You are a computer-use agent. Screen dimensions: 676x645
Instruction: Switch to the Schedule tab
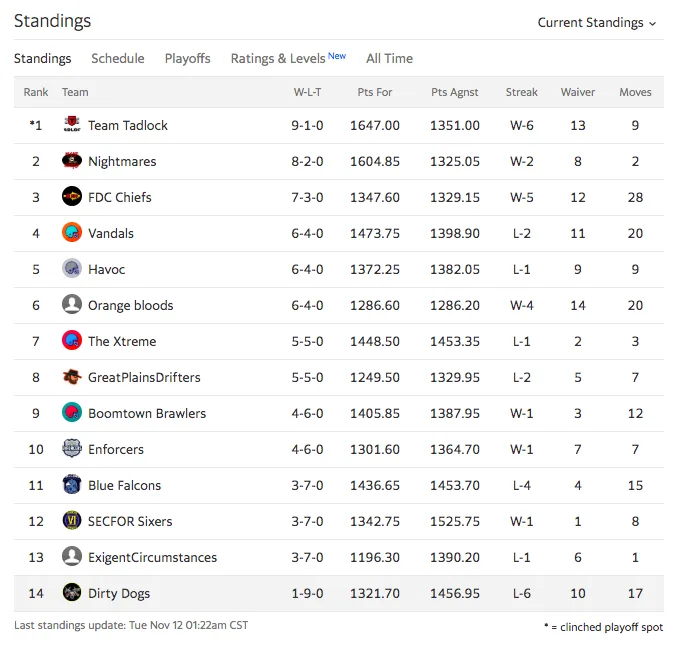coord(118,58)
